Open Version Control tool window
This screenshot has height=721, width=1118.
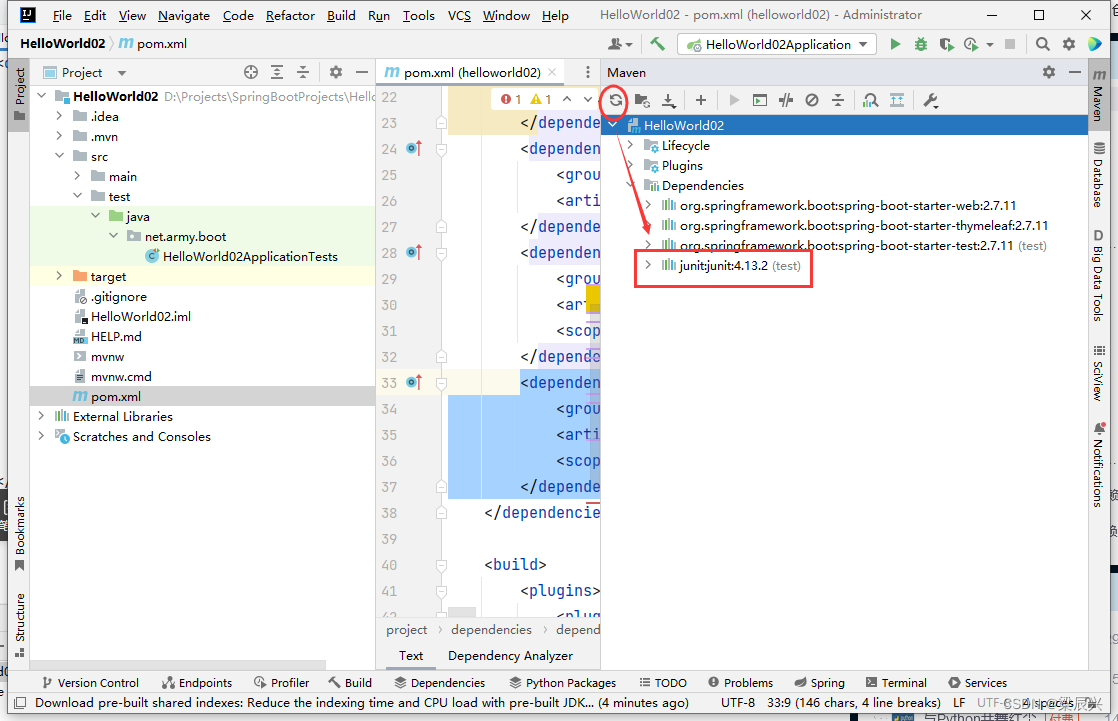click(x=90, y=682)
